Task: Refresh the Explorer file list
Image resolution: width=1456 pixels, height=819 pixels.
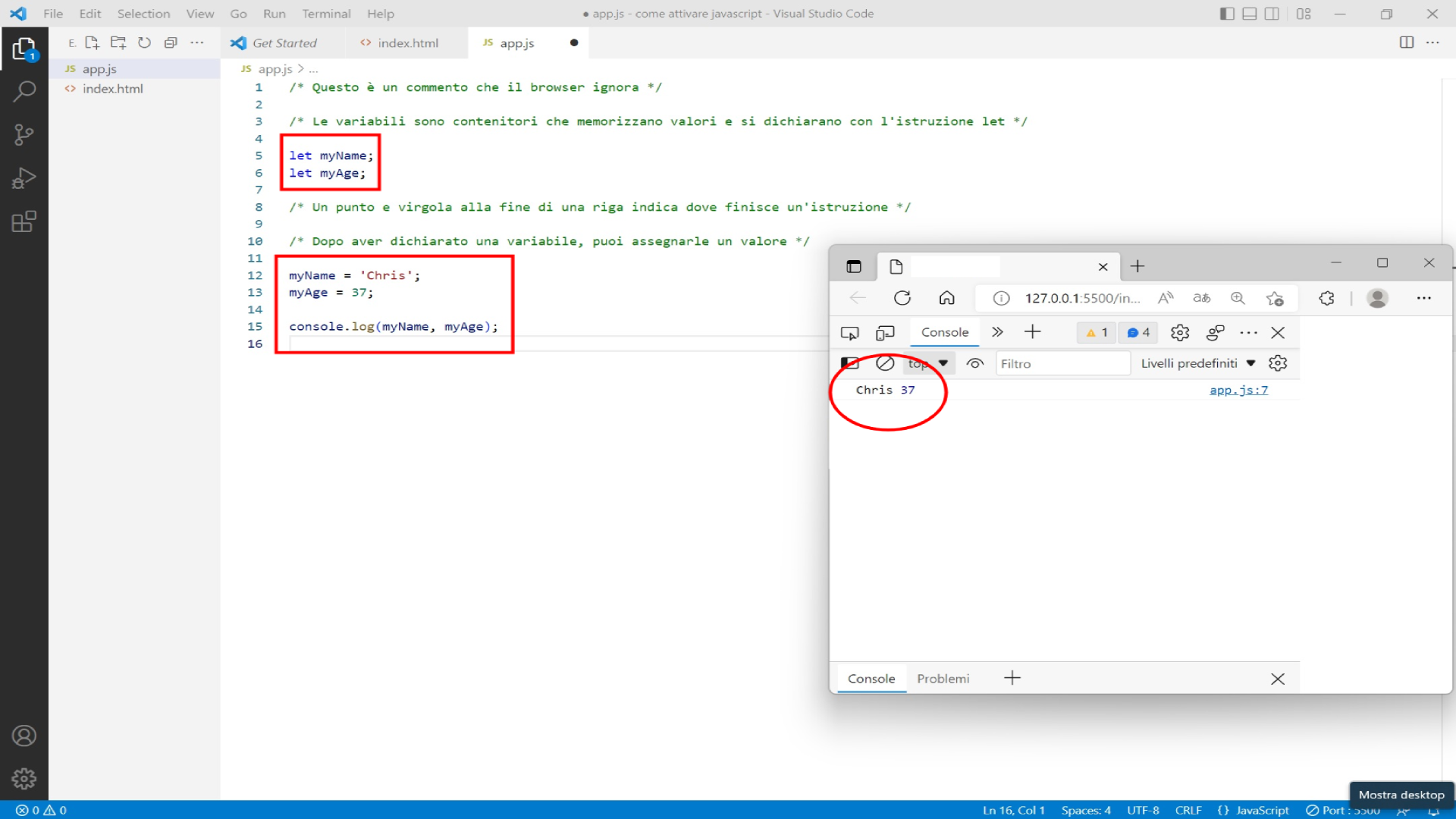Action: (144, 42)
